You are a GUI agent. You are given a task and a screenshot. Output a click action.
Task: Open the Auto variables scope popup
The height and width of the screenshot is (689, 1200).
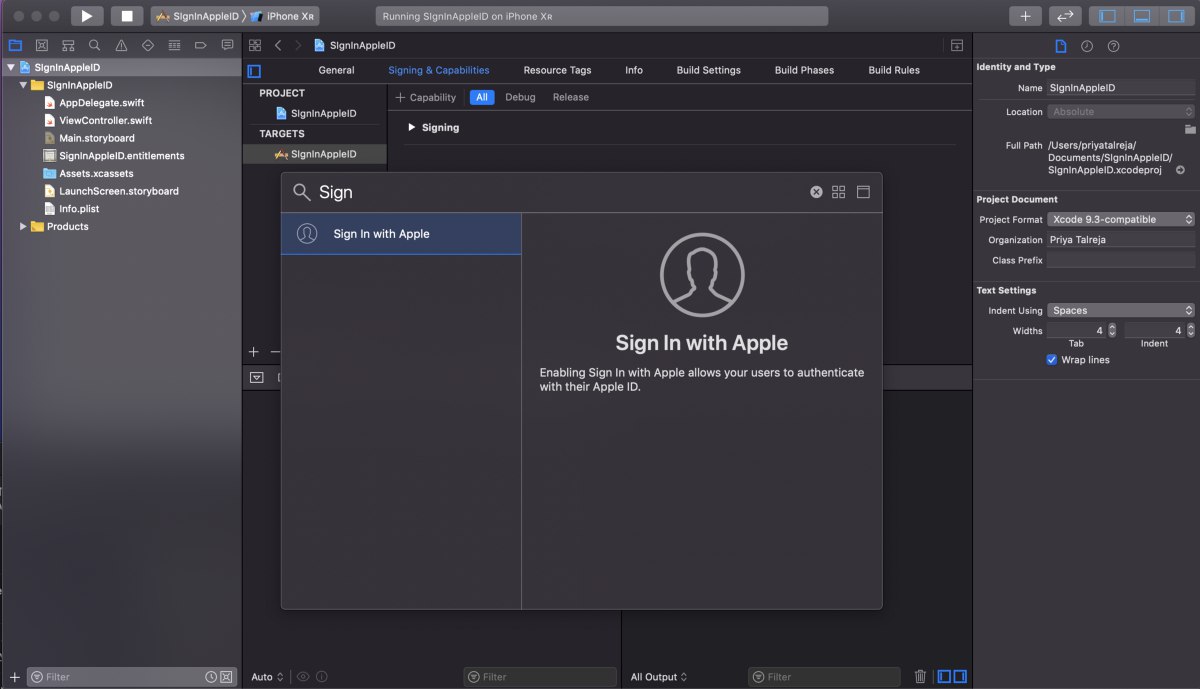click(x=267, y=677)
